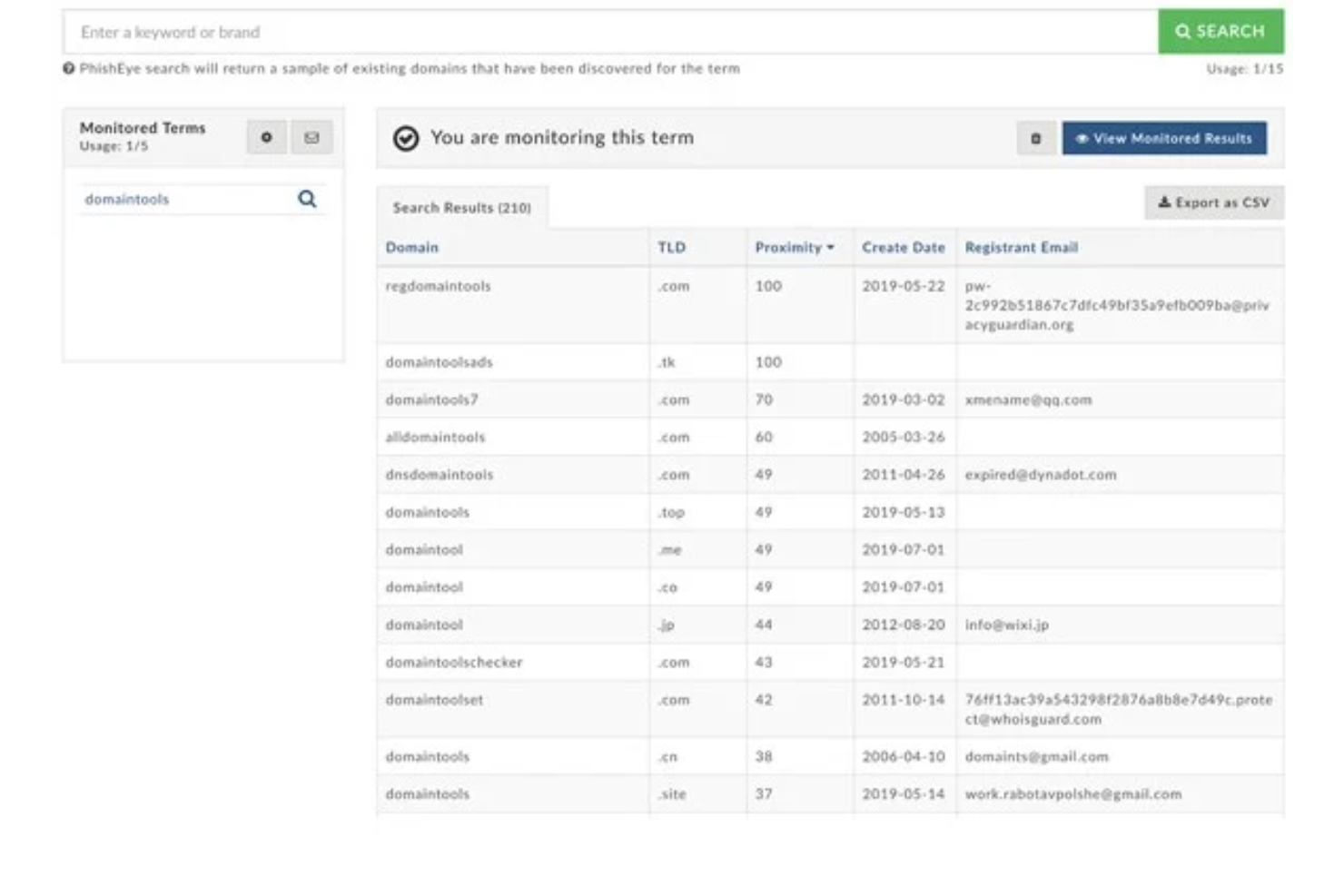1344x896 pixels.
Task: Click the 2012-08-20 create date
Action: pyautogui.click(x=904, y=625)
